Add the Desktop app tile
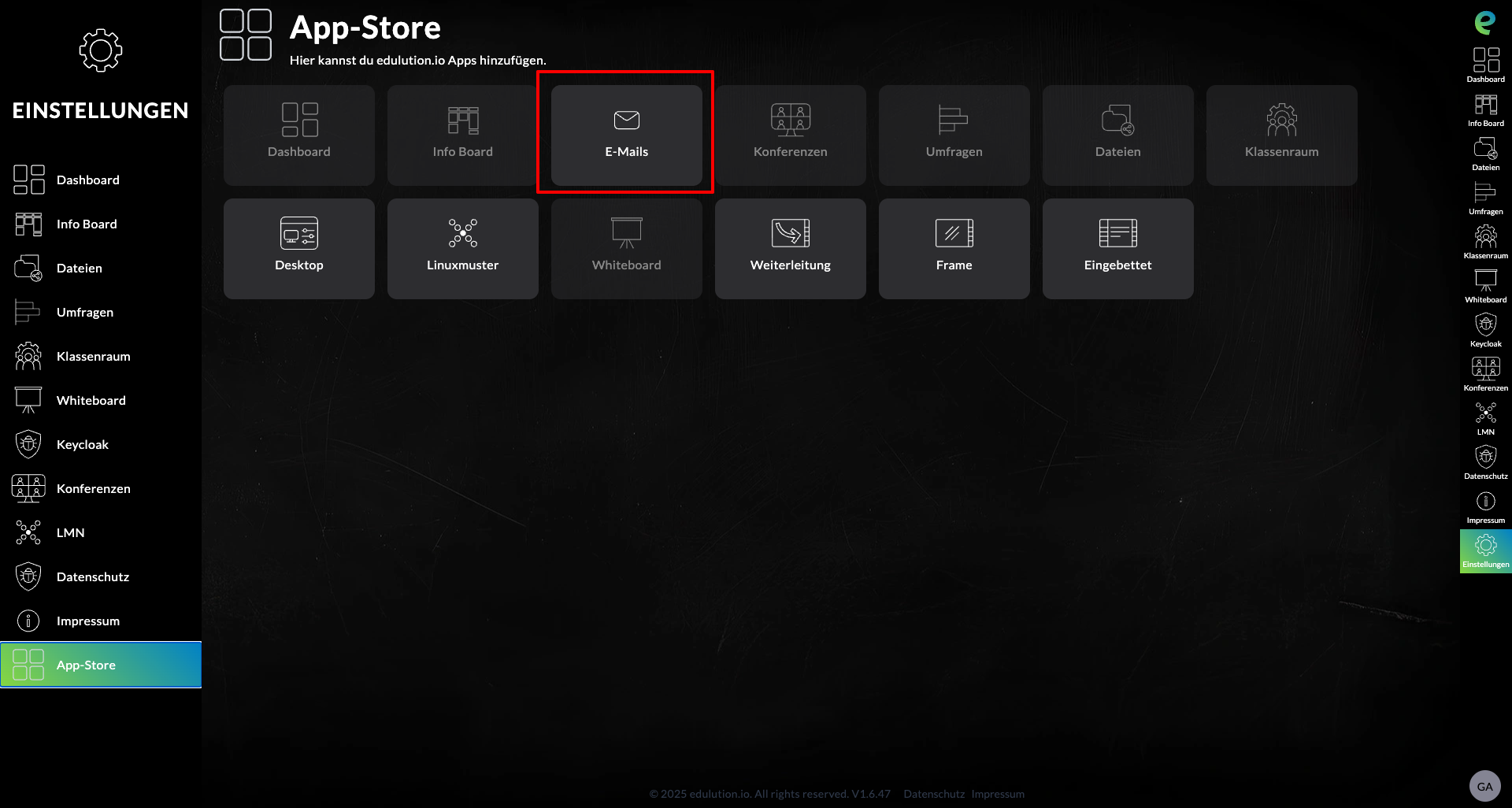 coord(298,248)
